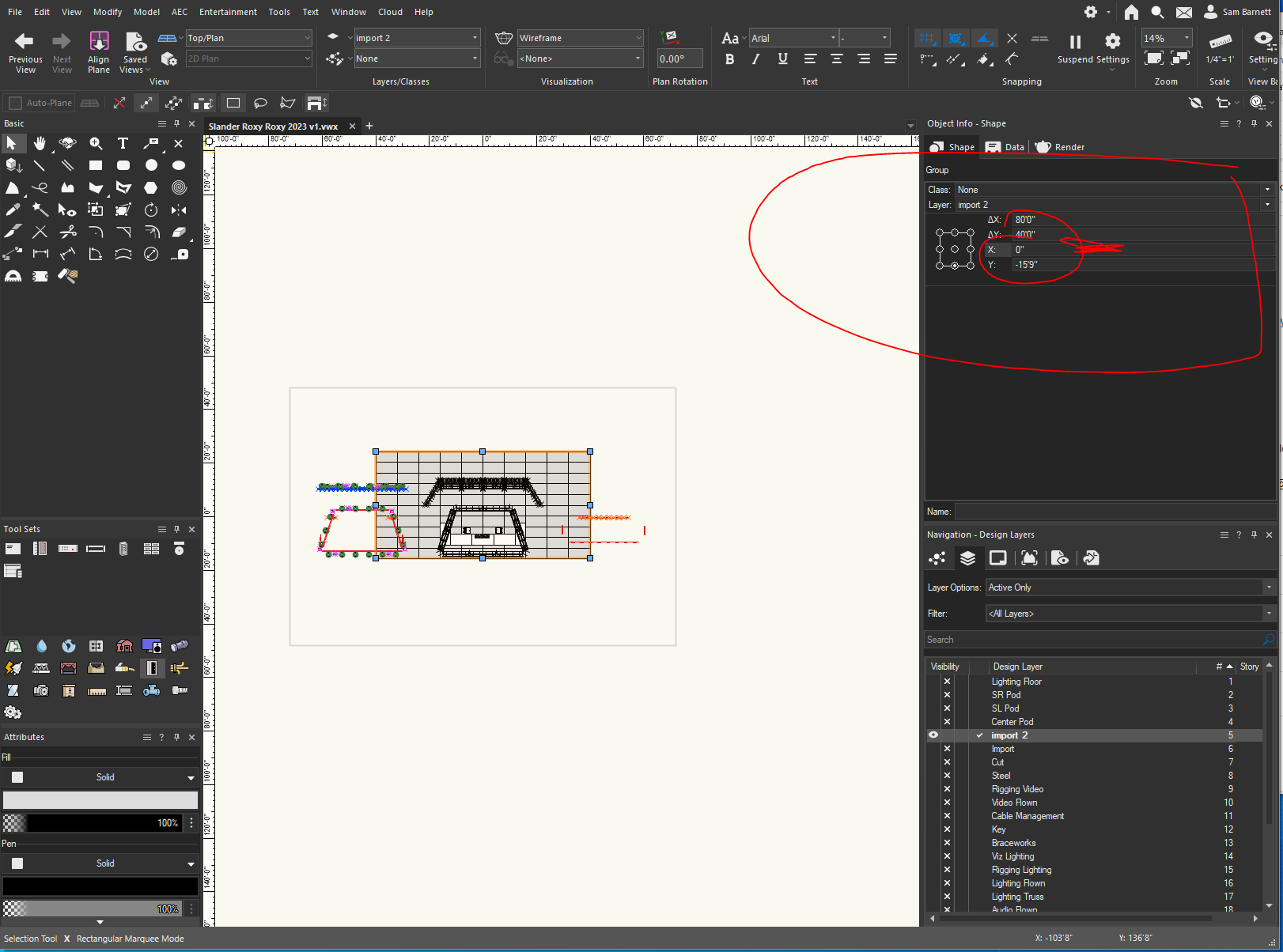1283x952 pixels.
Task: Select the Pan hand tool
Action: tap(40, 143)
